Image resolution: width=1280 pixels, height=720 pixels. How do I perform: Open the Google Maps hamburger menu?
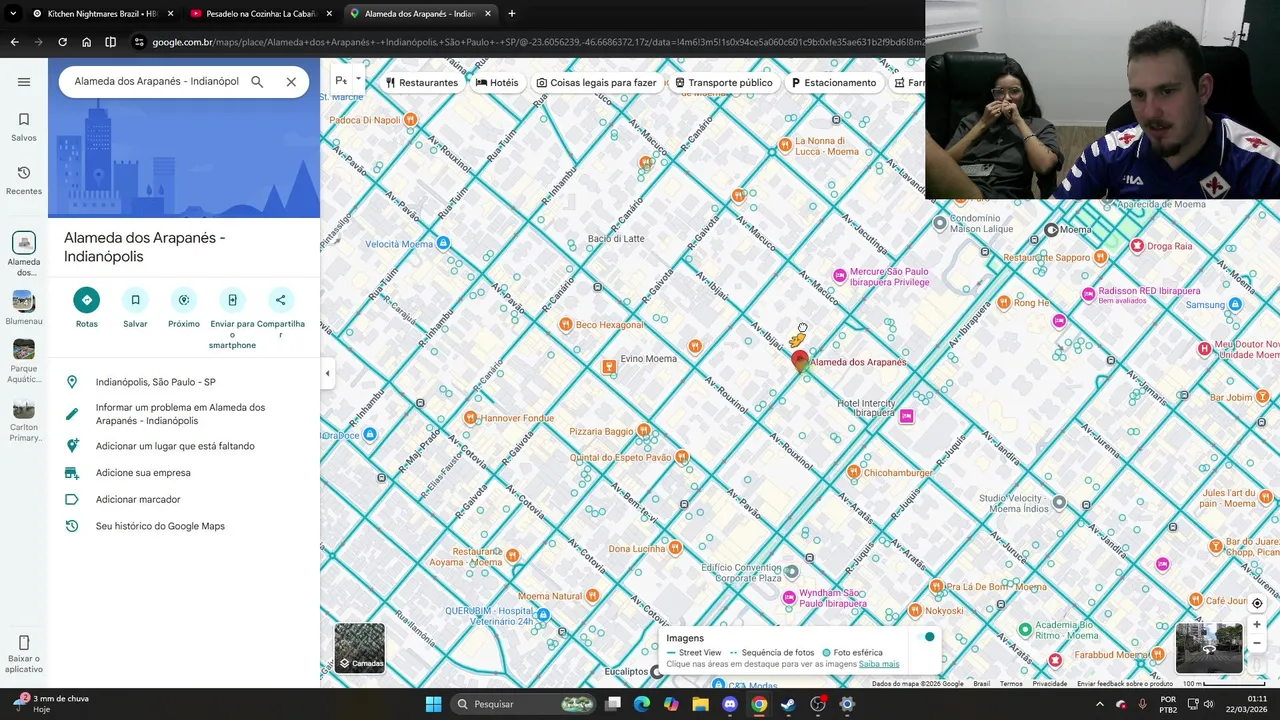coord(24,82)
